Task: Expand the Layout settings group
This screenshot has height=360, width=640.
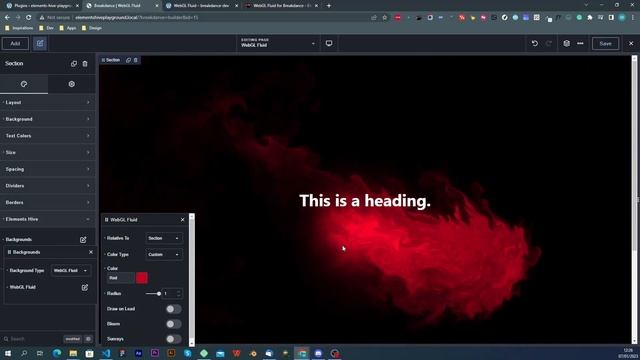Action: (48, 102)
